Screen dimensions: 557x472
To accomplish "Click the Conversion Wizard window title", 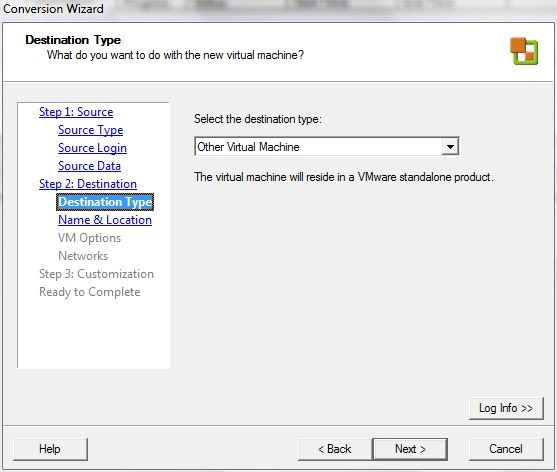I will coord(53,9).
